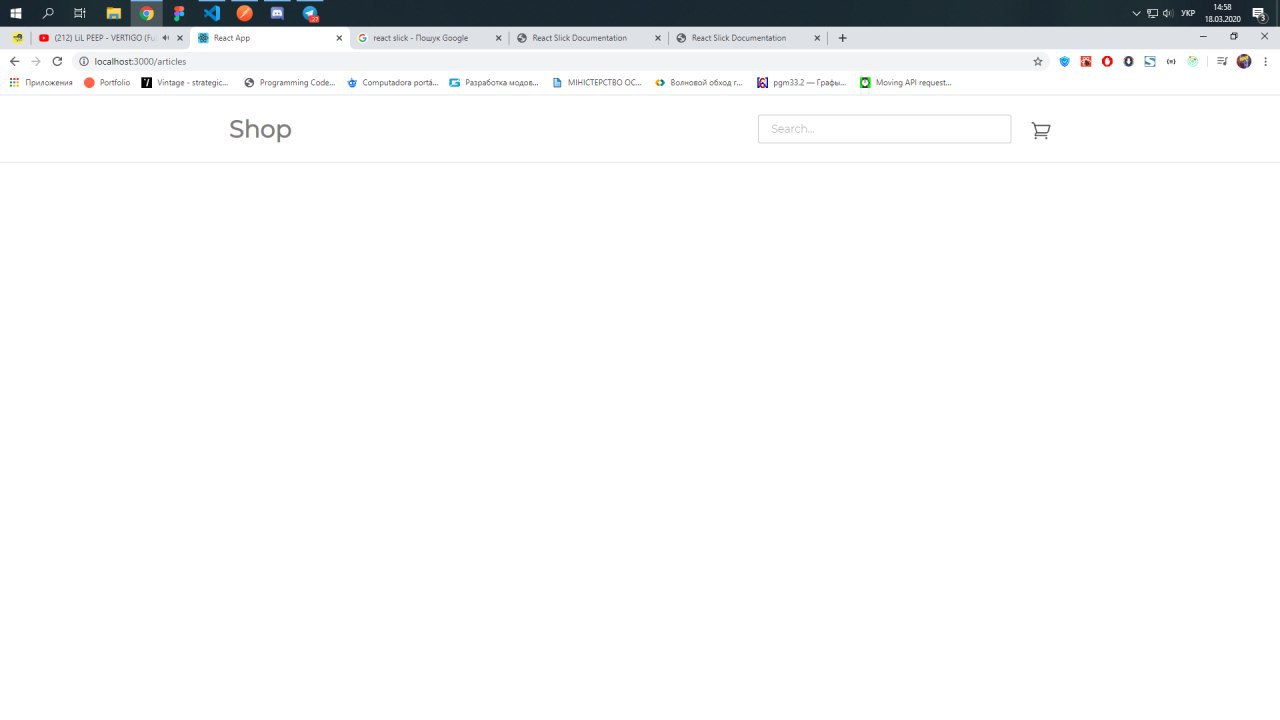This screenshot has width=1280, height=720.
Task: Open the Приложения apps bookmark
Action: coord(41,83)
